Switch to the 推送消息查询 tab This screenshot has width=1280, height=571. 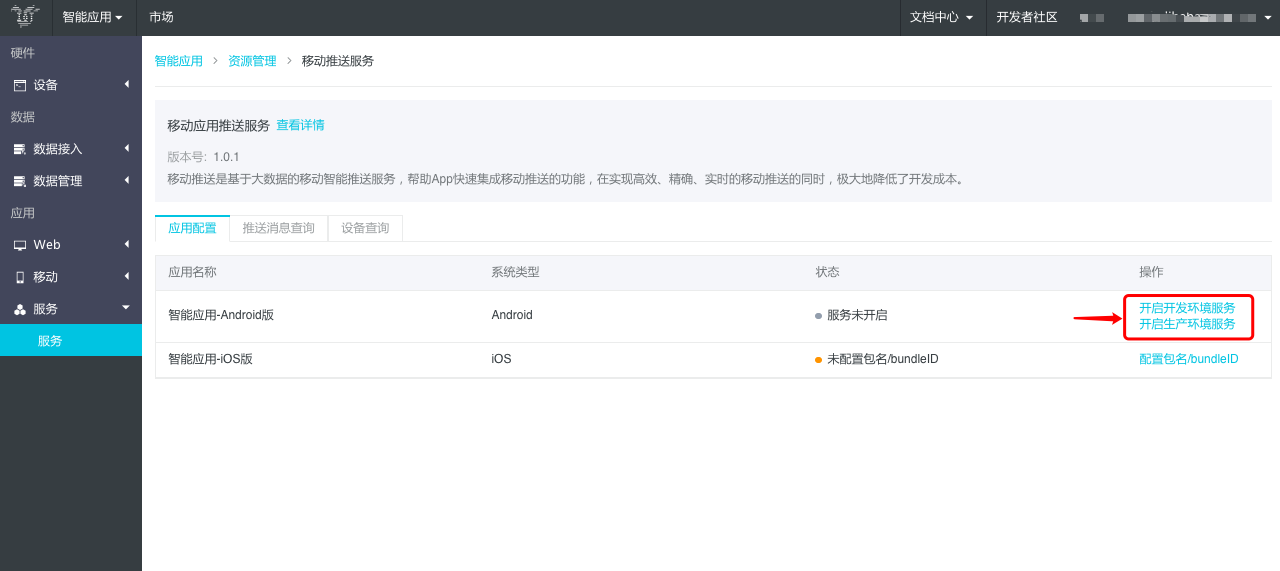(279, 228)
